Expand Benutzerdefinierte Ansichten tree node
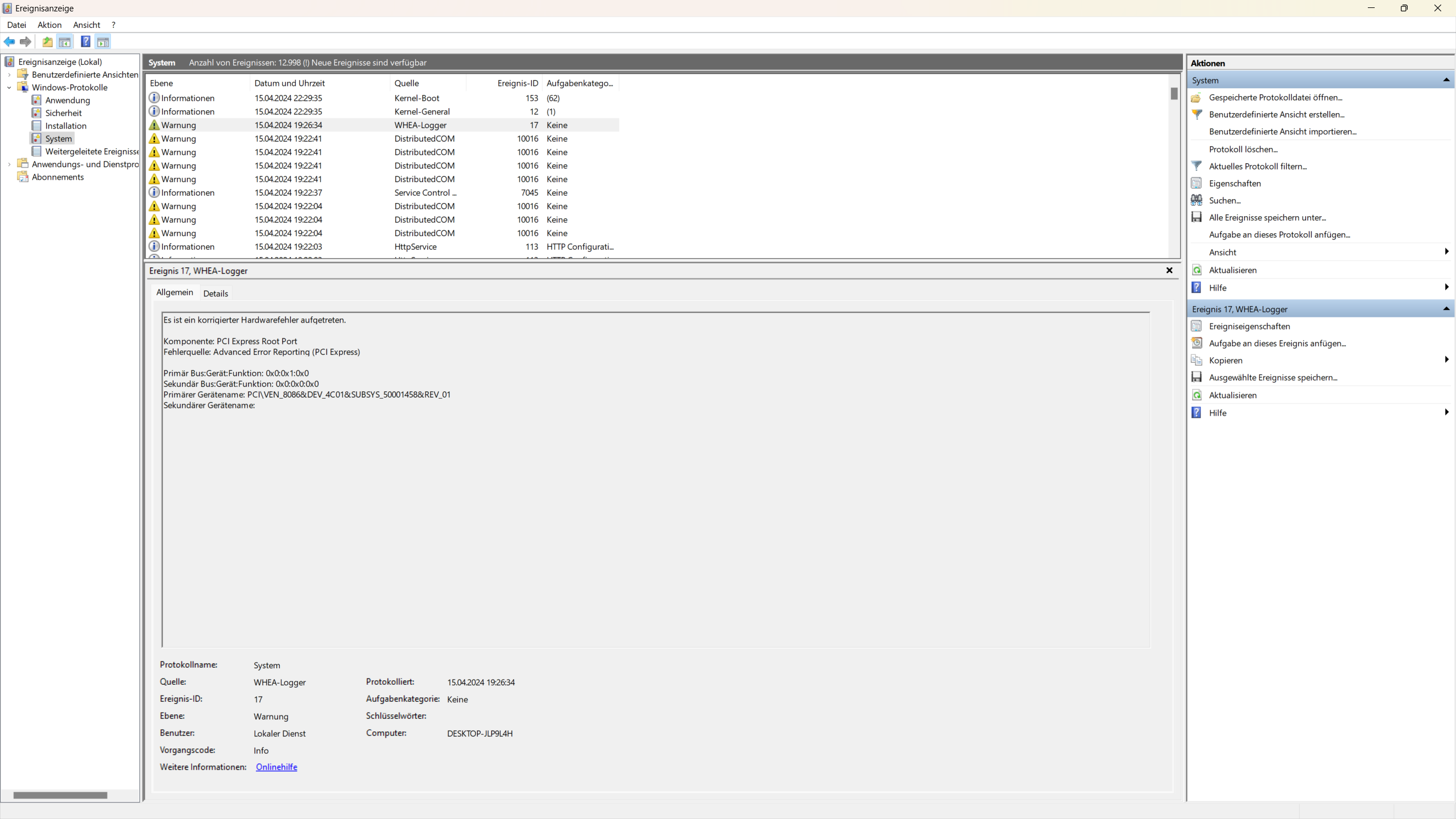The width and height of the screenshot is (1456, 819). 9,75
